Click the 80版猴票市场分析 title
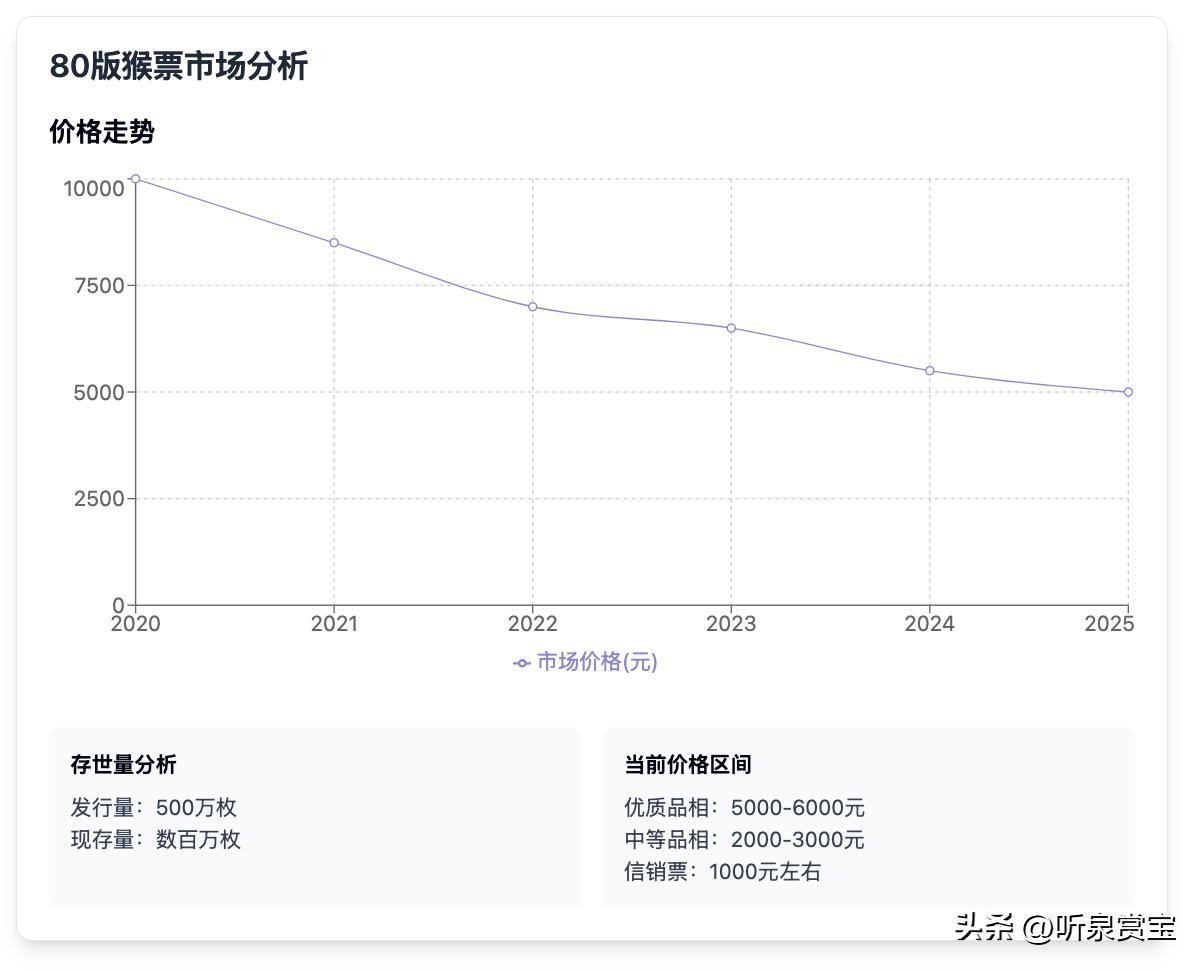The width and height of the screenshot is (1204, 970). [179, 67]
